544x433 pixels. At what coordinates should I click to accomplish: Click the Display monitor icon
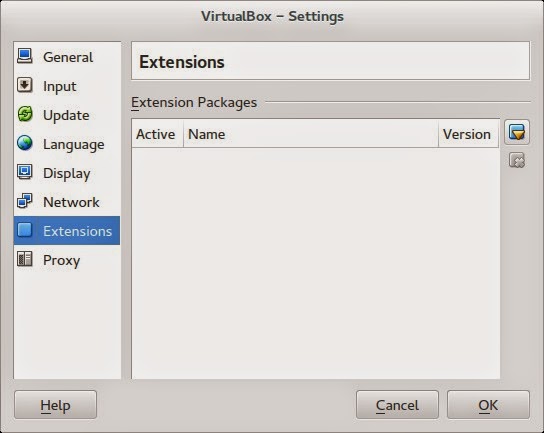tap(25, 172)
